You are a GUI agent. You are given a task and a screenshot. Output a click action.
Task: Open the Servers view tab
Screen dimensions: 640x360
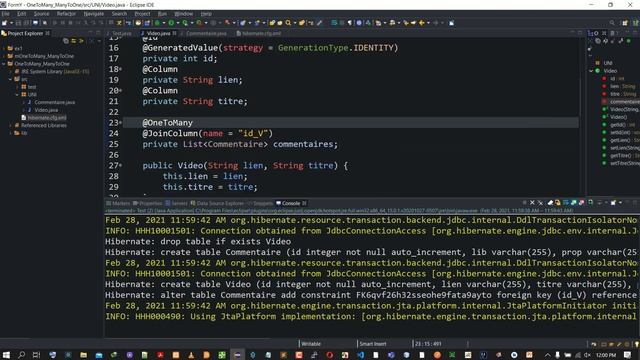pyautogui.click(x=176, y=203)
